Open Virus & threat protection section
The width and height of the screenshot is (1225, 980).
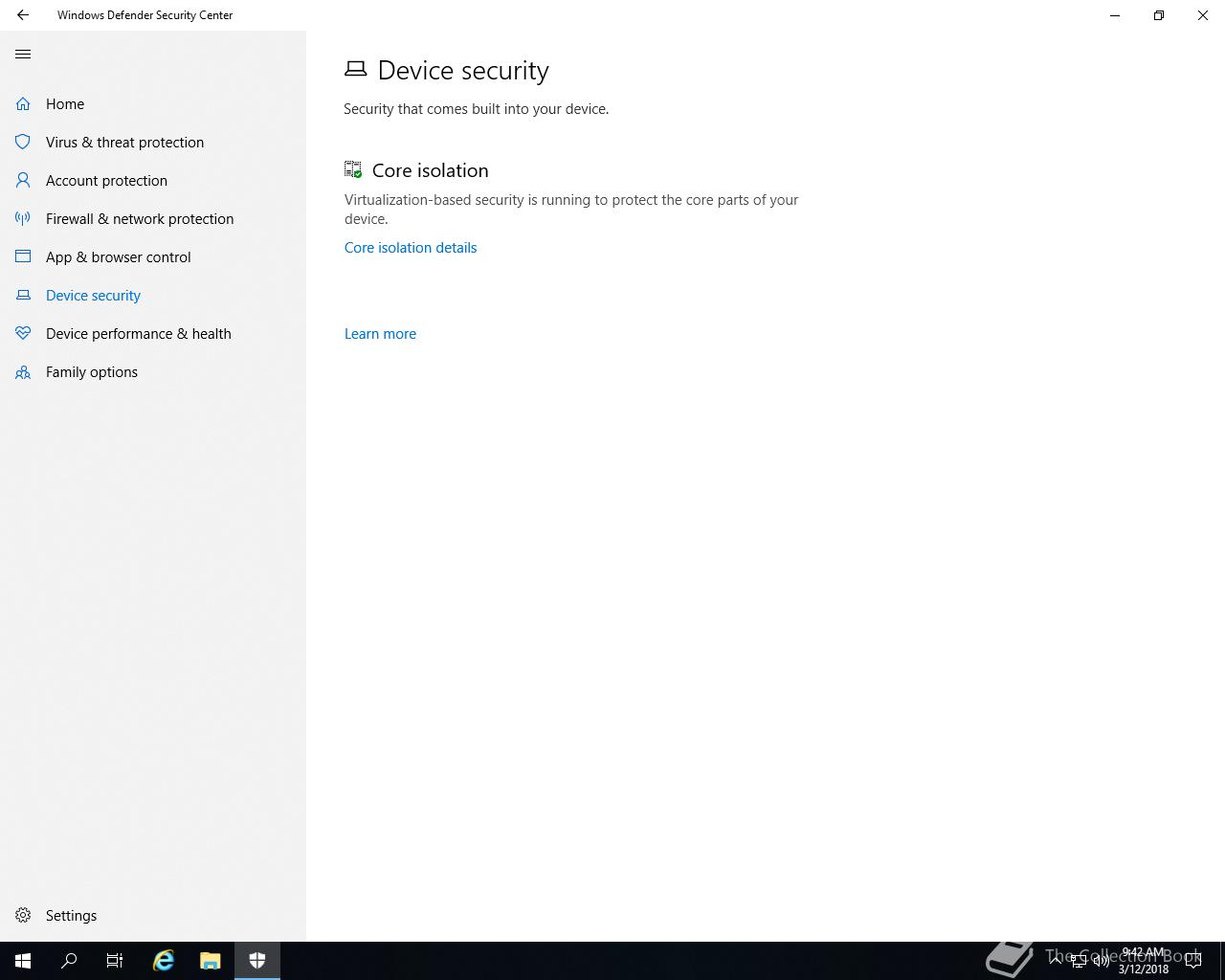[124, 142]
